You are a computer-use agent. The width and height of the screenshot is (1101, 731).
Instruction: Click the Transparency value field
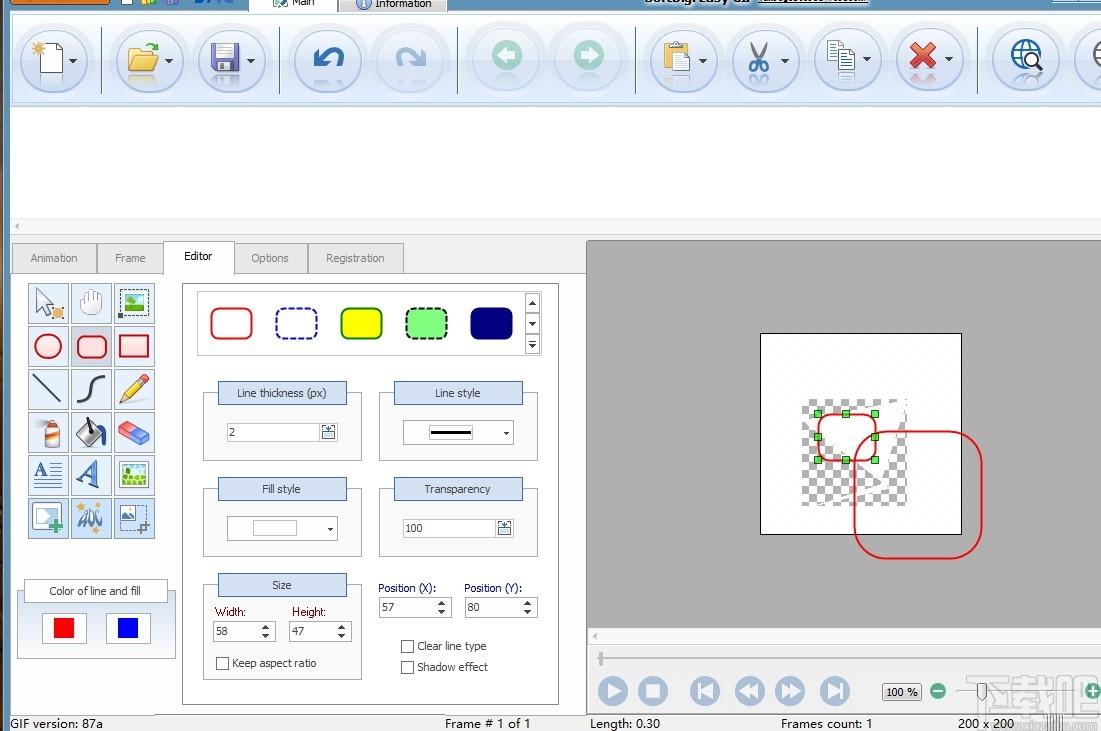click(449, 528)
